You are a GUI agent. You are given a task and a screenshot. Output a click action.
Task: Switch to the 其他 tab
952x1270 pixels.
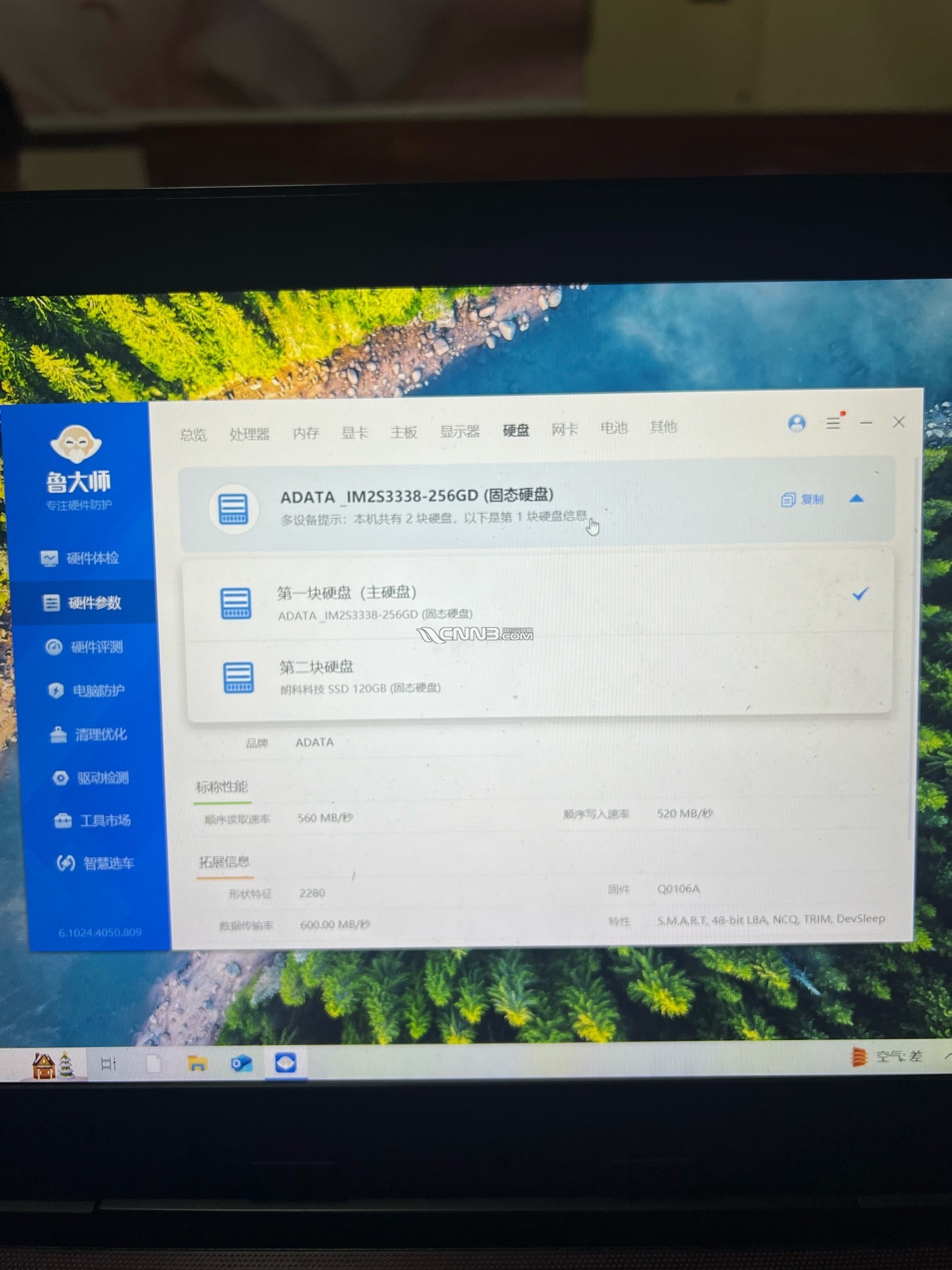663,427
